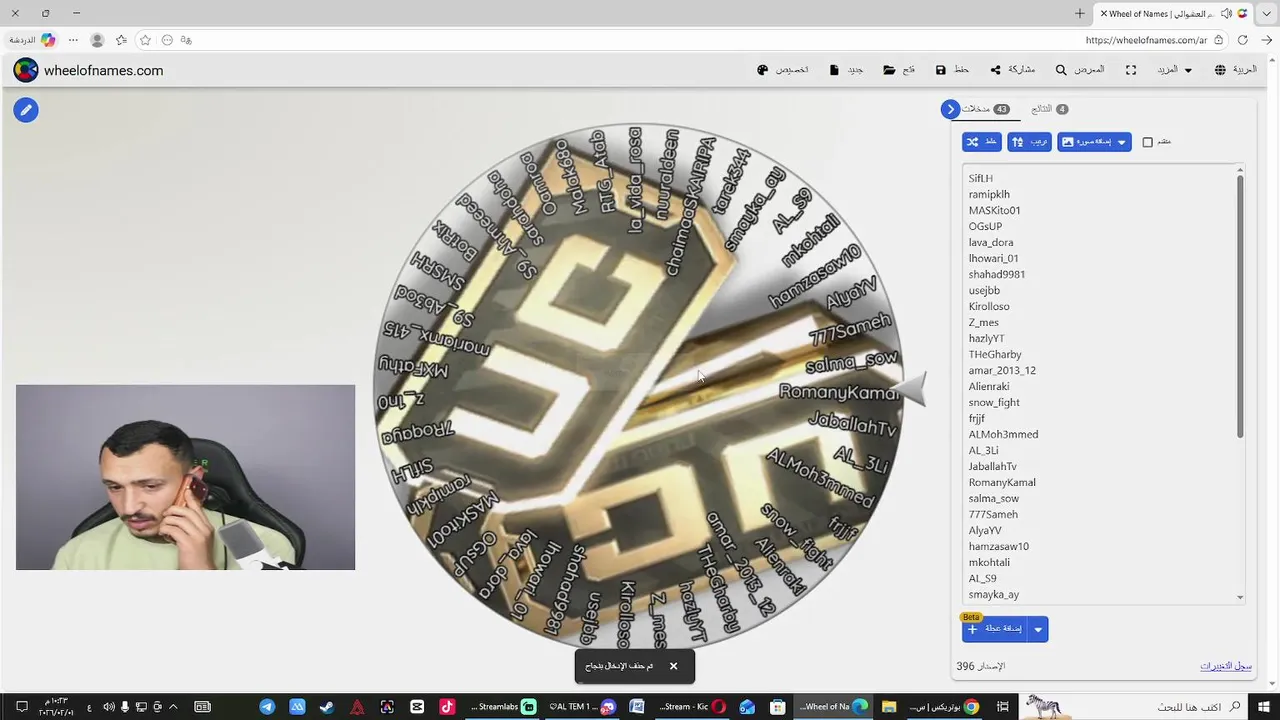Click entry SiflLH in the list
Viewport: 1280px width, 720px height.
981,178
